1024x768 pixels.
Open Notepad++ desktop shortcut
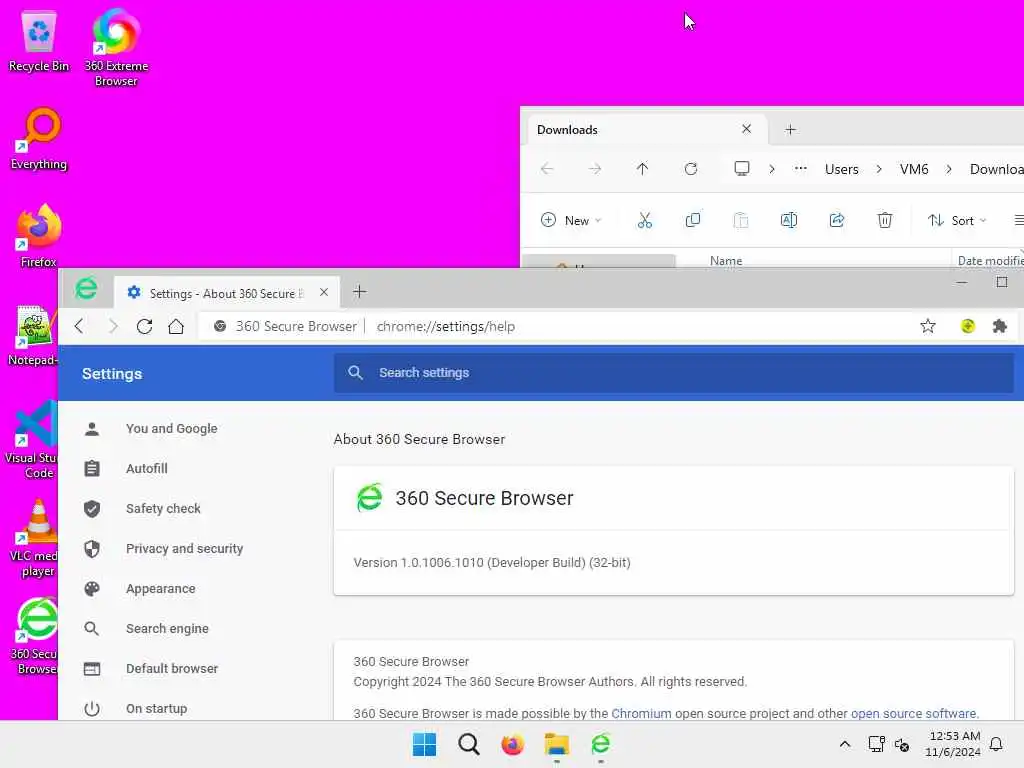pos(33,335)
